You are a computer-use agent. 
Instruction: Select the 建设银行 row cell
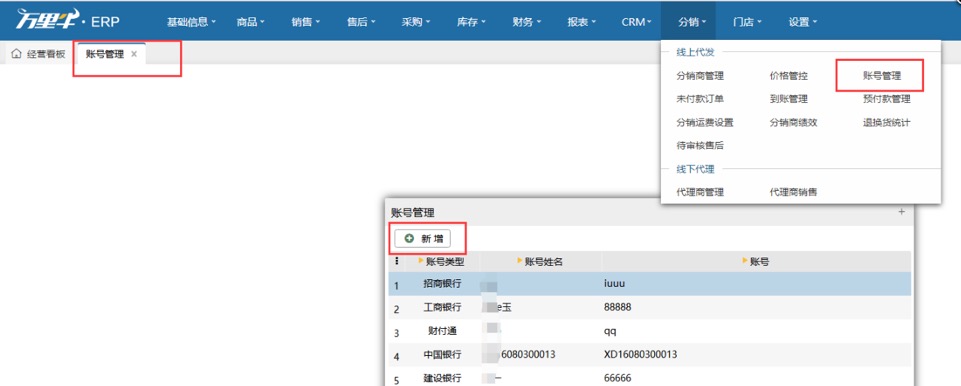point(442,378)
